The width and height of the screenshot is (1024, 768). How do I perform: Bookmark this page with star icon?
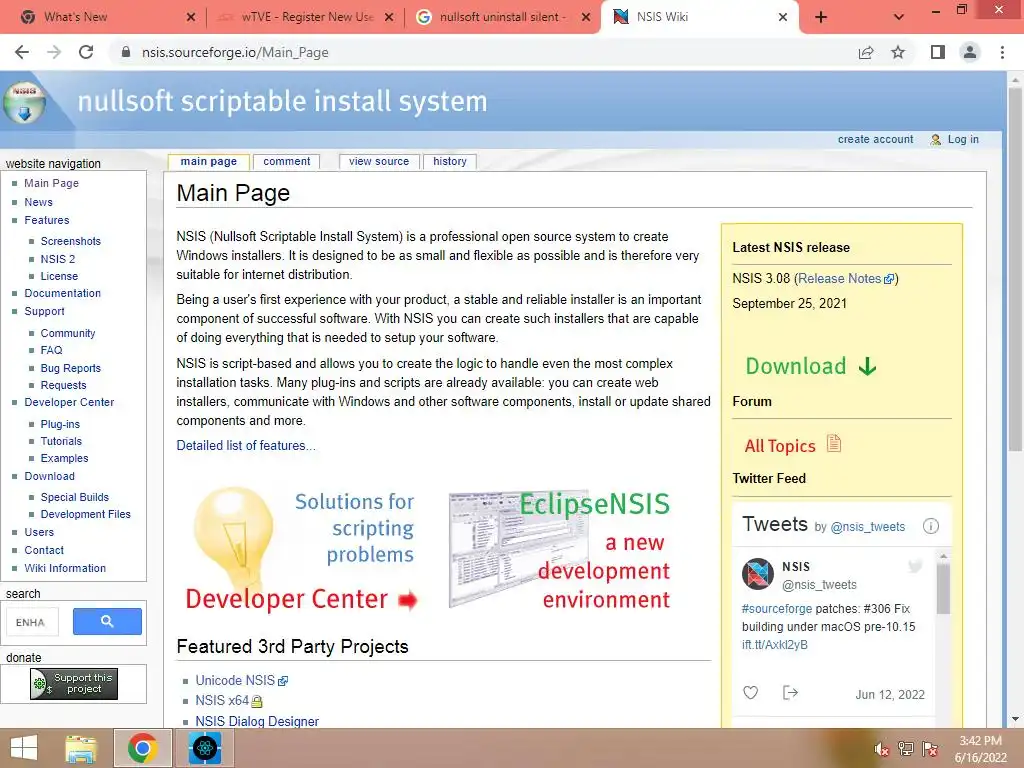[899, 52]
